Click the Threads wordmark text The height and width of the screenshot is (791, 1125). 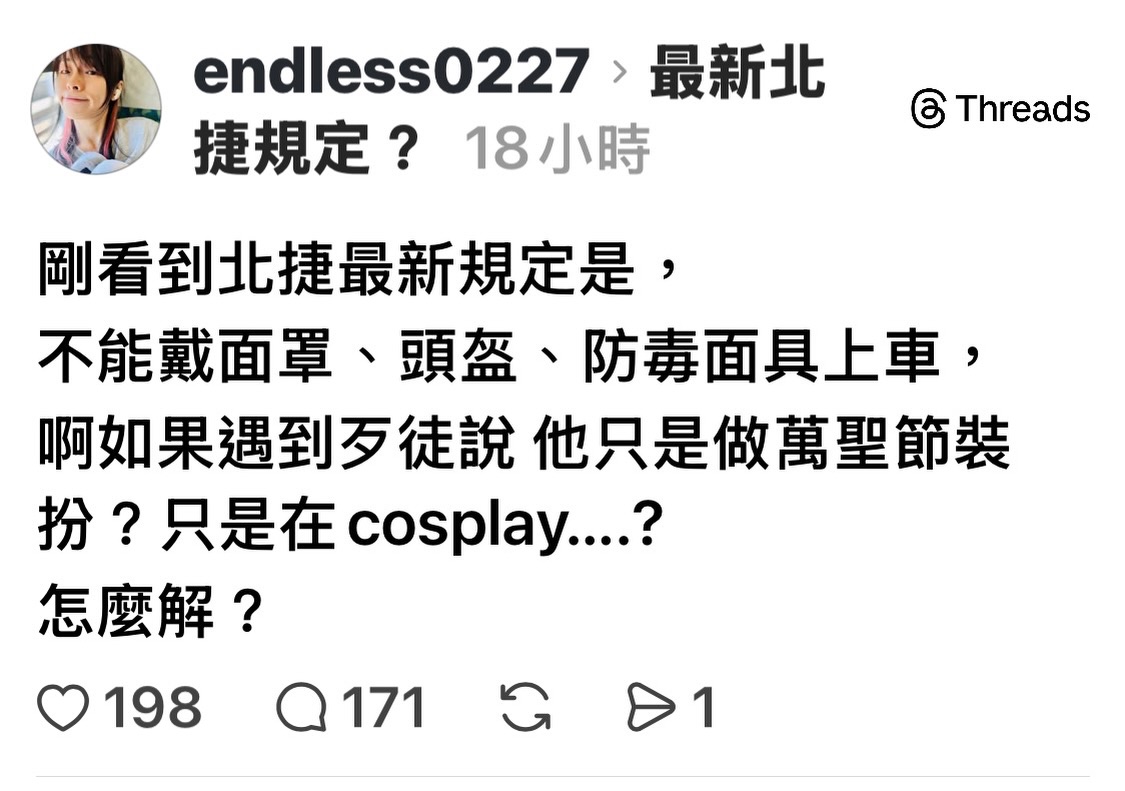click(1022, 109)
